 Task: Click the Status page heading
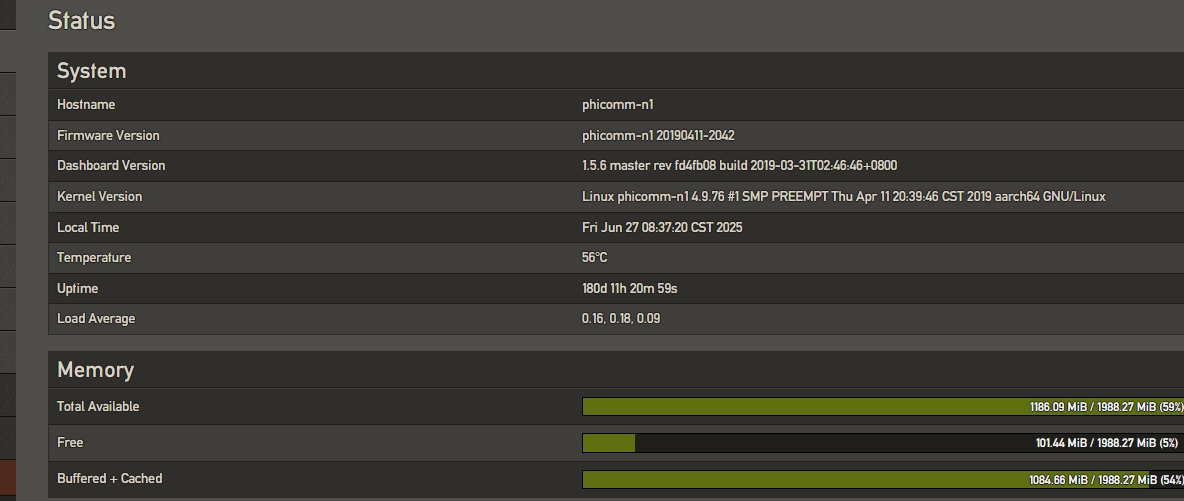point(82,20)
